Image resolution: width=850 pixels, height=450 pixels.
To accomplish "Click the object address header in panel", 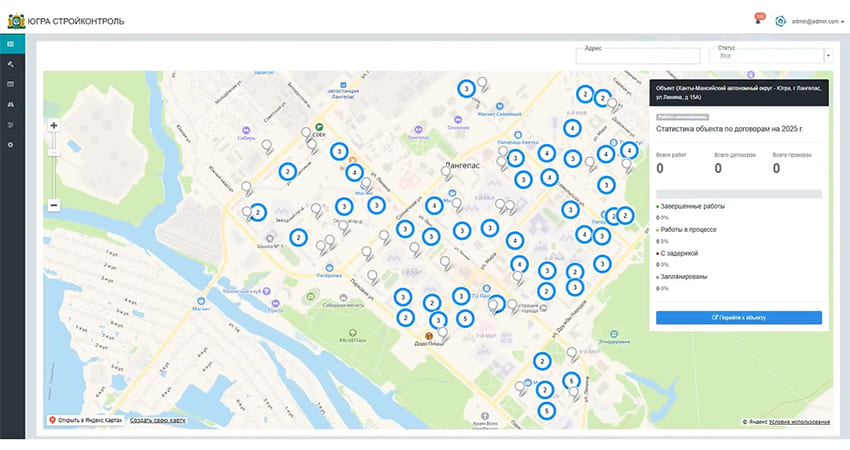I will click(739, 93).
